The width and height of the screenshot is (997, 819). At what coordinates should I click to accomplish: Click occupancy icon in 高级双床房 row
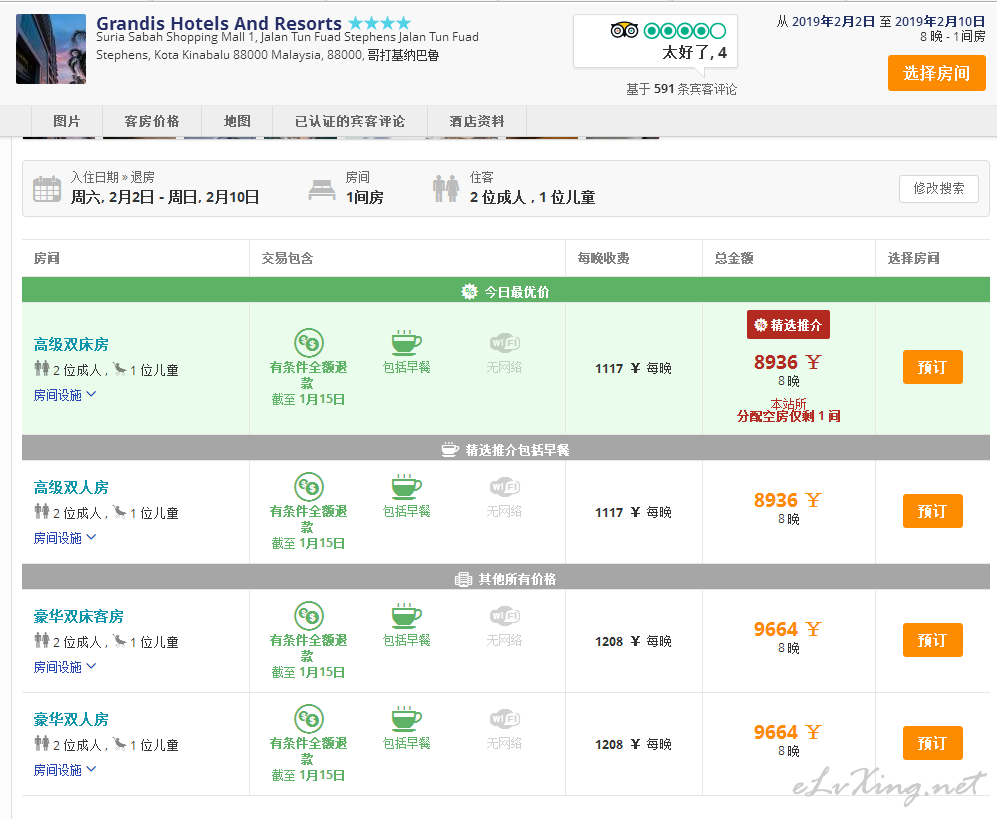click(x=42, y=368)
